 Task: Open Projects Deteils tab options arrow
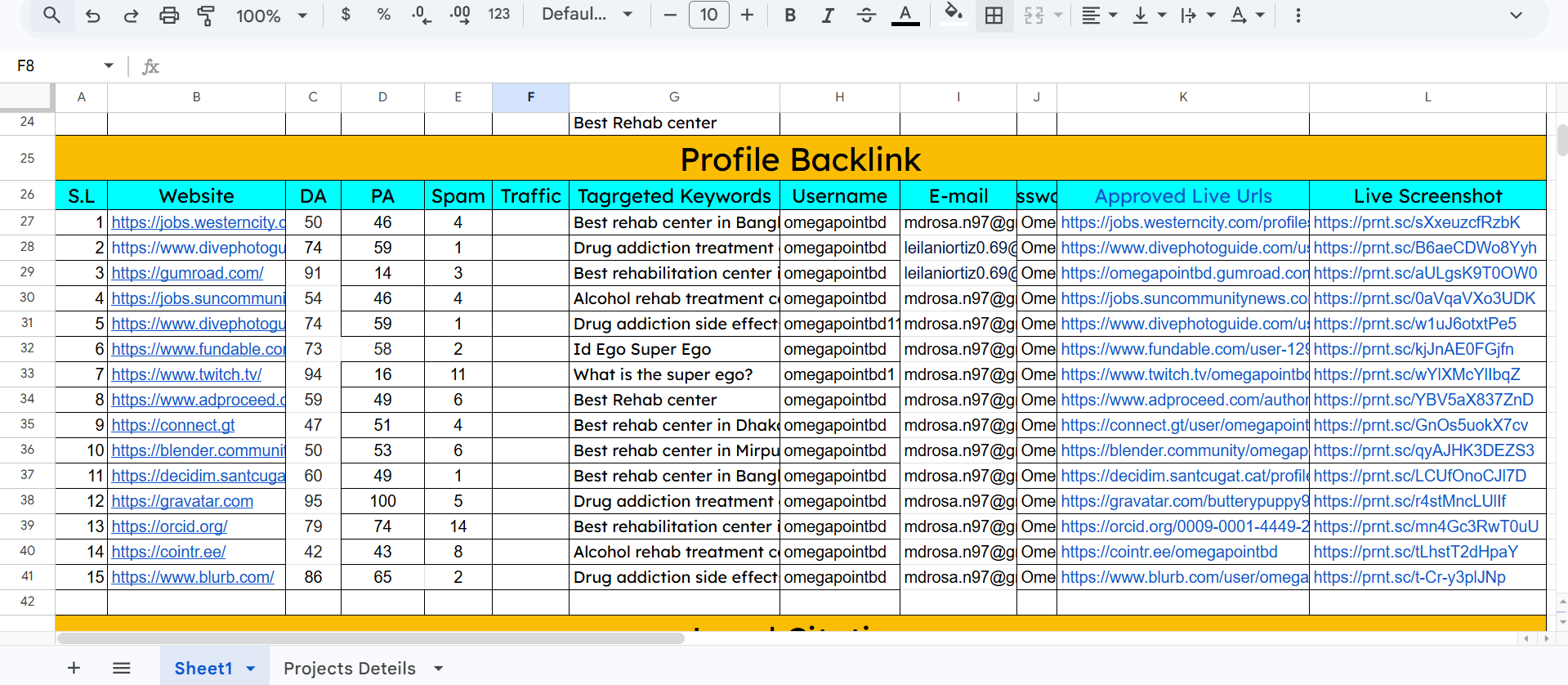(439, 669)
